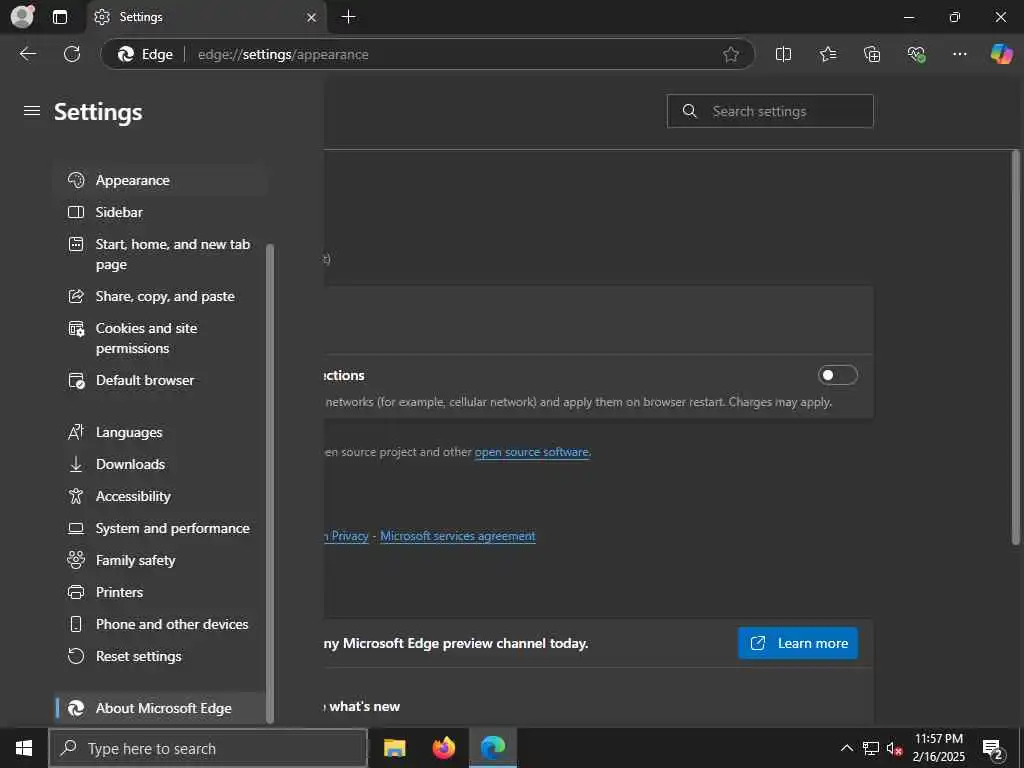Screen dimensions: 1024x768
Task: Open the Collections icon
Action: (x=872, y=54)
